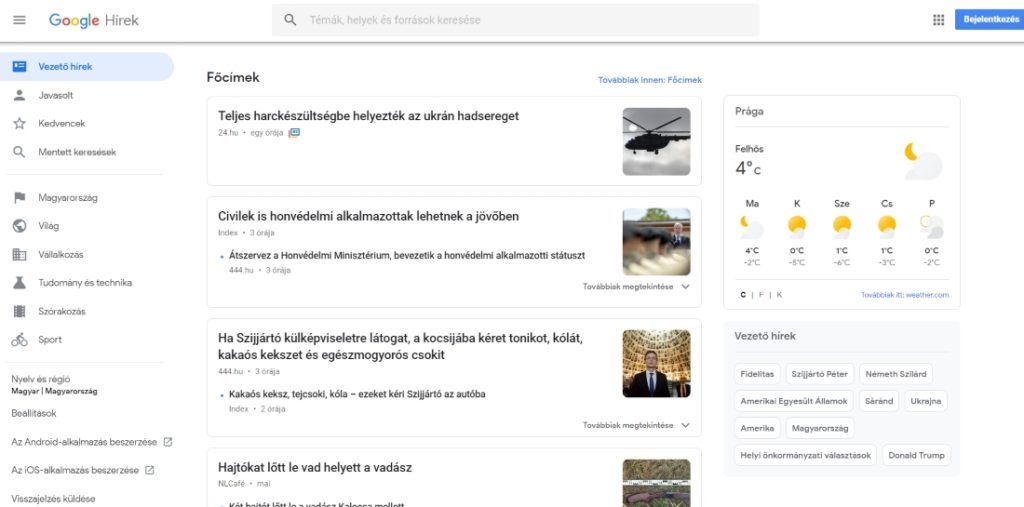Open the hamburger main menu
1024x507 pixels.
point(20,20)
